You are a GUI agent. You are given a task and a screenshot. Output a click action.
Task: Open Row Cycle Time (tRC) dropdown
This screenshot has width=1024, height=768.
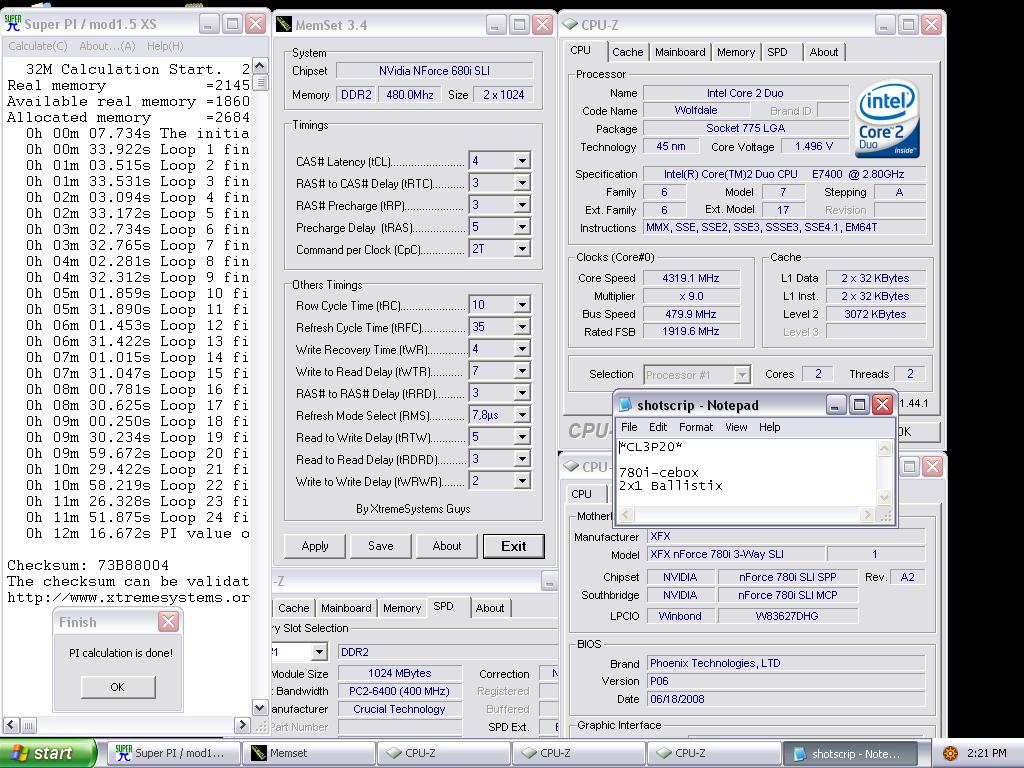pos(522,305)
